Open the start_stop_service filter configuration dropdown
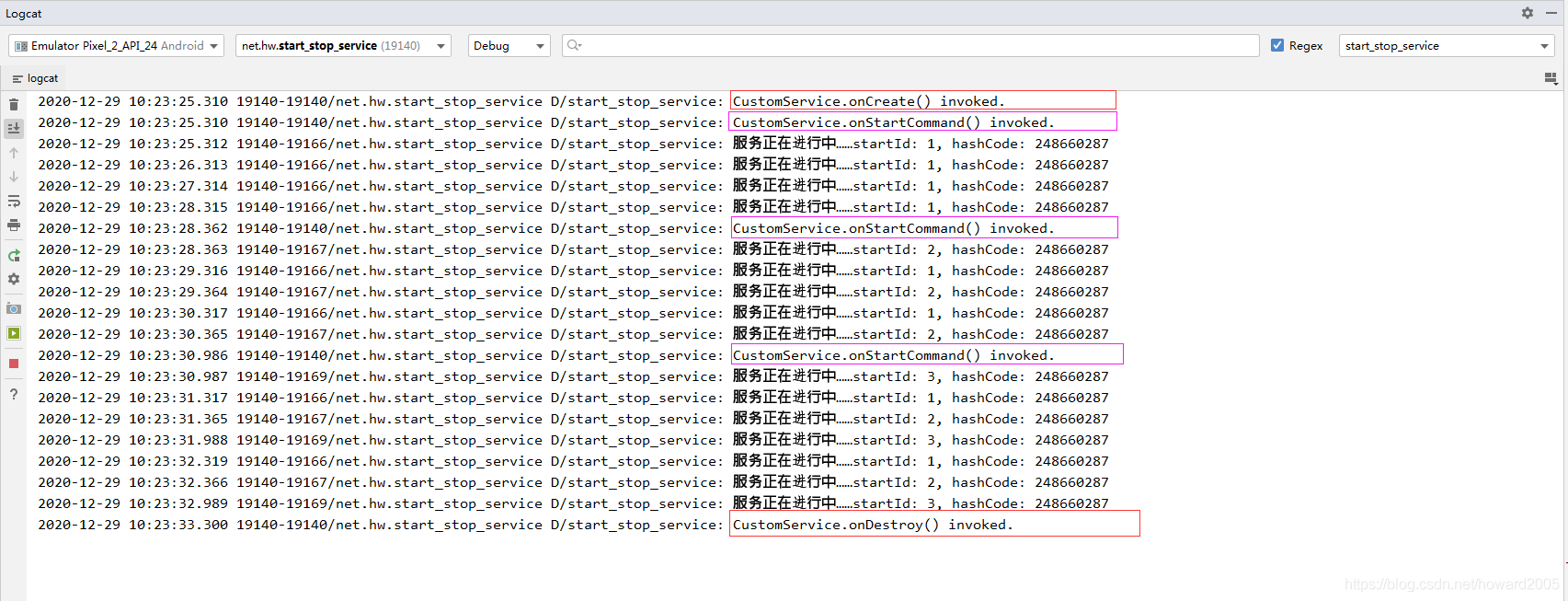1568x601 pixels. point(1447,45)
